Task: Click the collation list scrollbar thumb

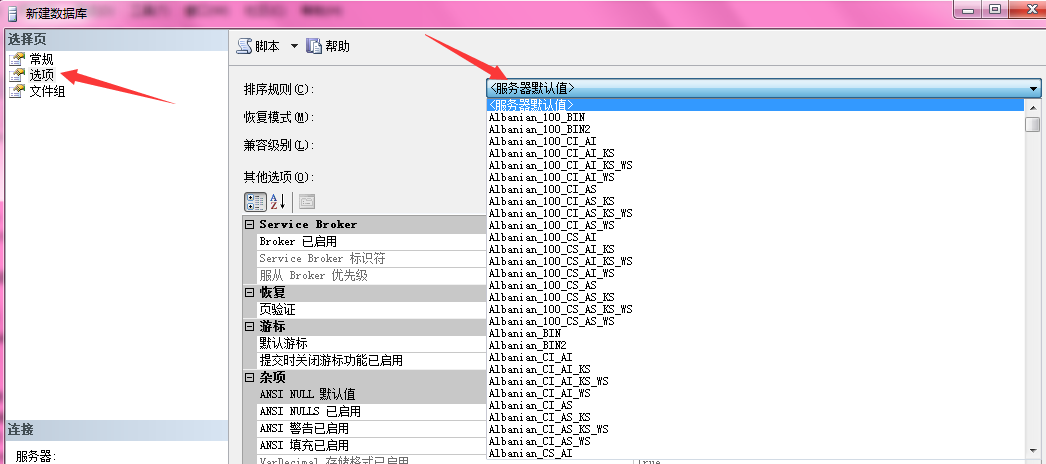Action: point(1033,124)
